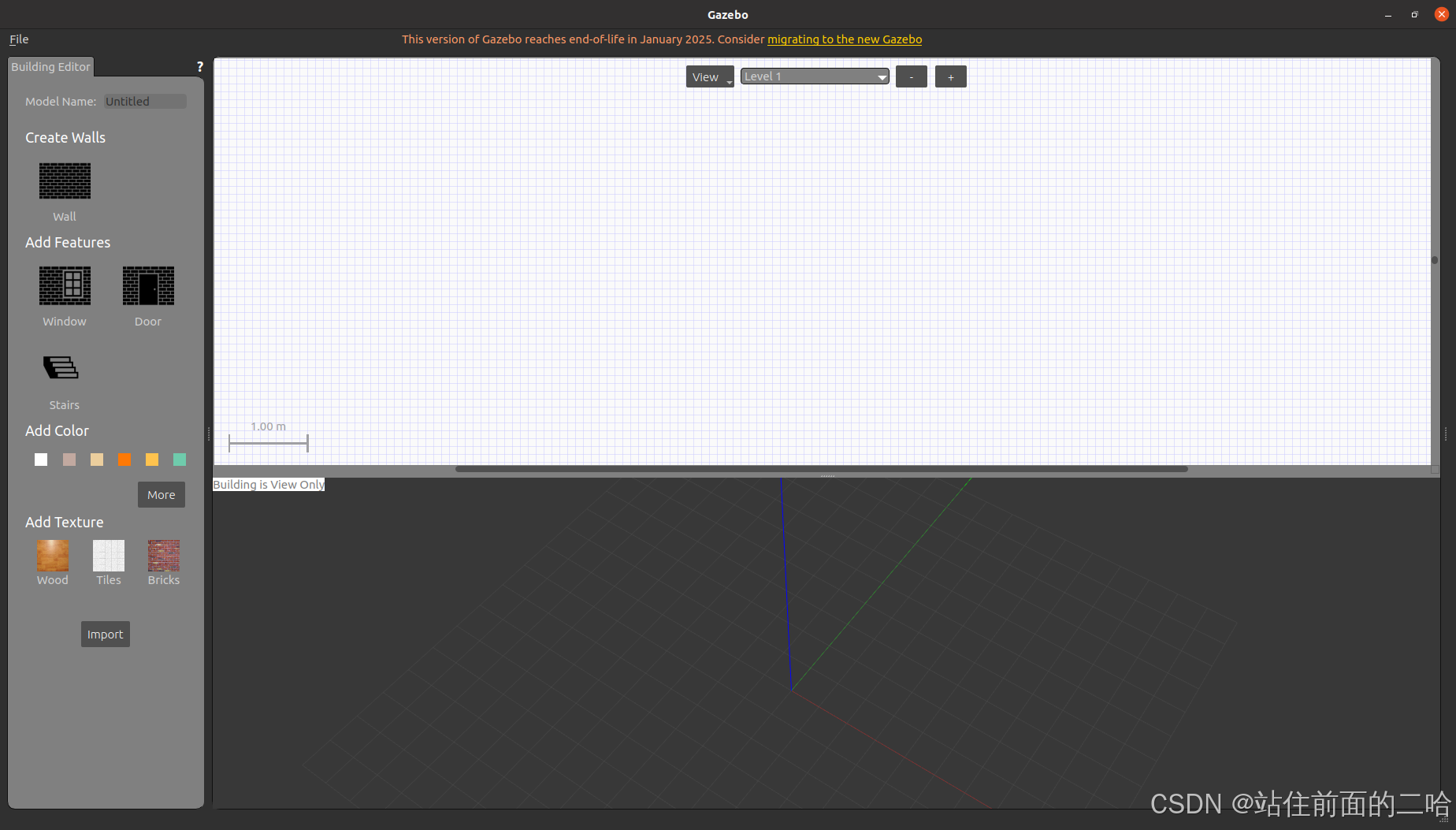Apply the Bricks texture
Viewport: 1456px width, 830px height.
[x=164, y=556]
